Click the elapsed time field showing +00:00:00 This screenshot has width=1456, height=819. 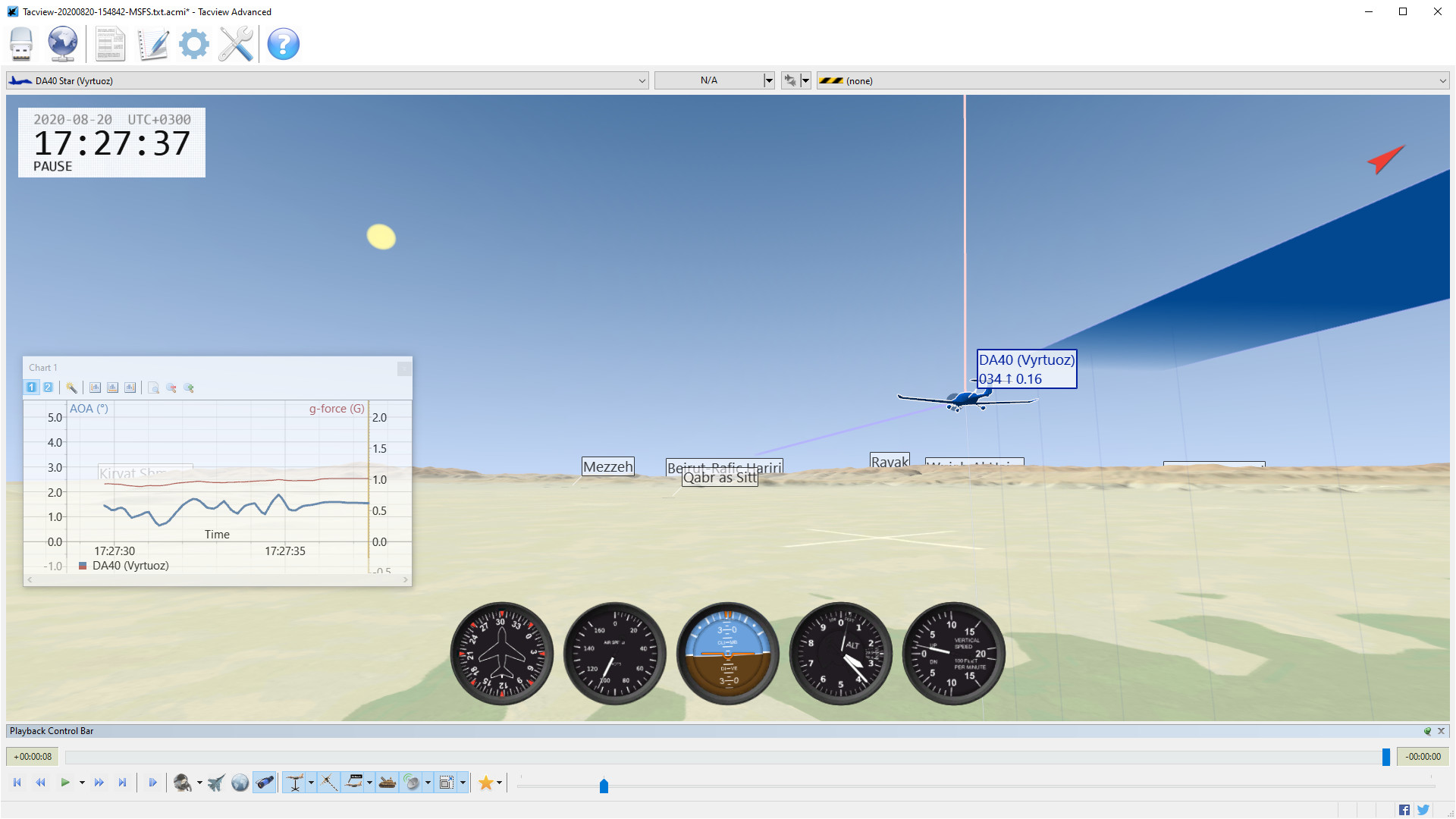coord(33,756)
